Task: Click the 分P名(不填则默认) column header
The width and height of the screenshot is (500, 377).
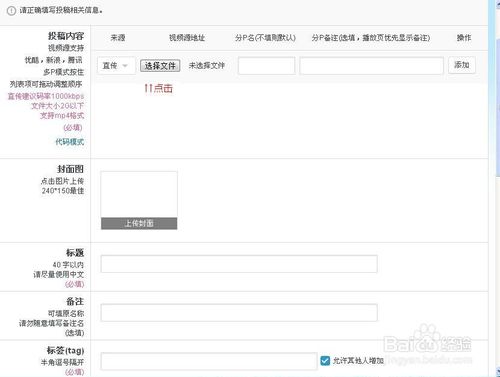Action: click(x=265, y=38)
